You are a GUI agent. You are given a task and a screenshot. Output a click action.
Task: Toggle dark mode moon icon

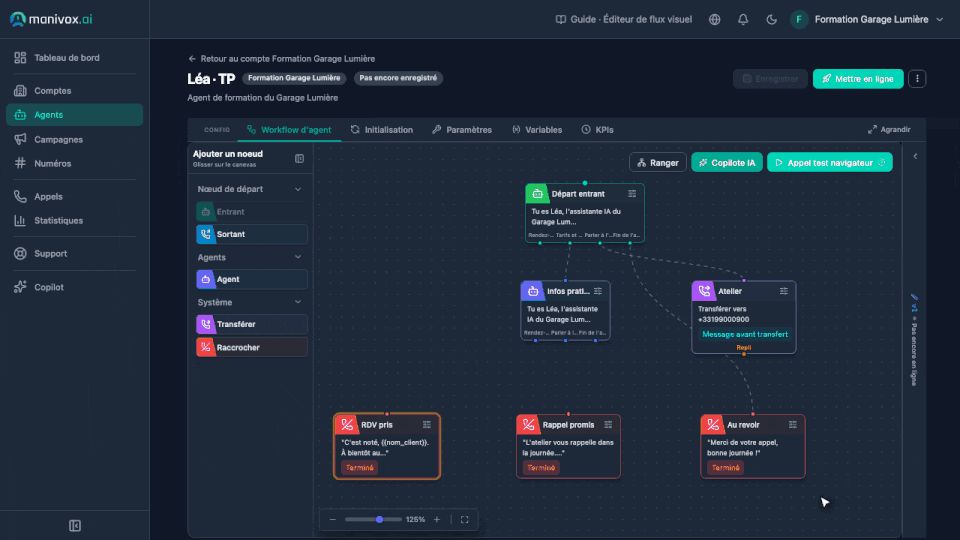pos(771,19)
